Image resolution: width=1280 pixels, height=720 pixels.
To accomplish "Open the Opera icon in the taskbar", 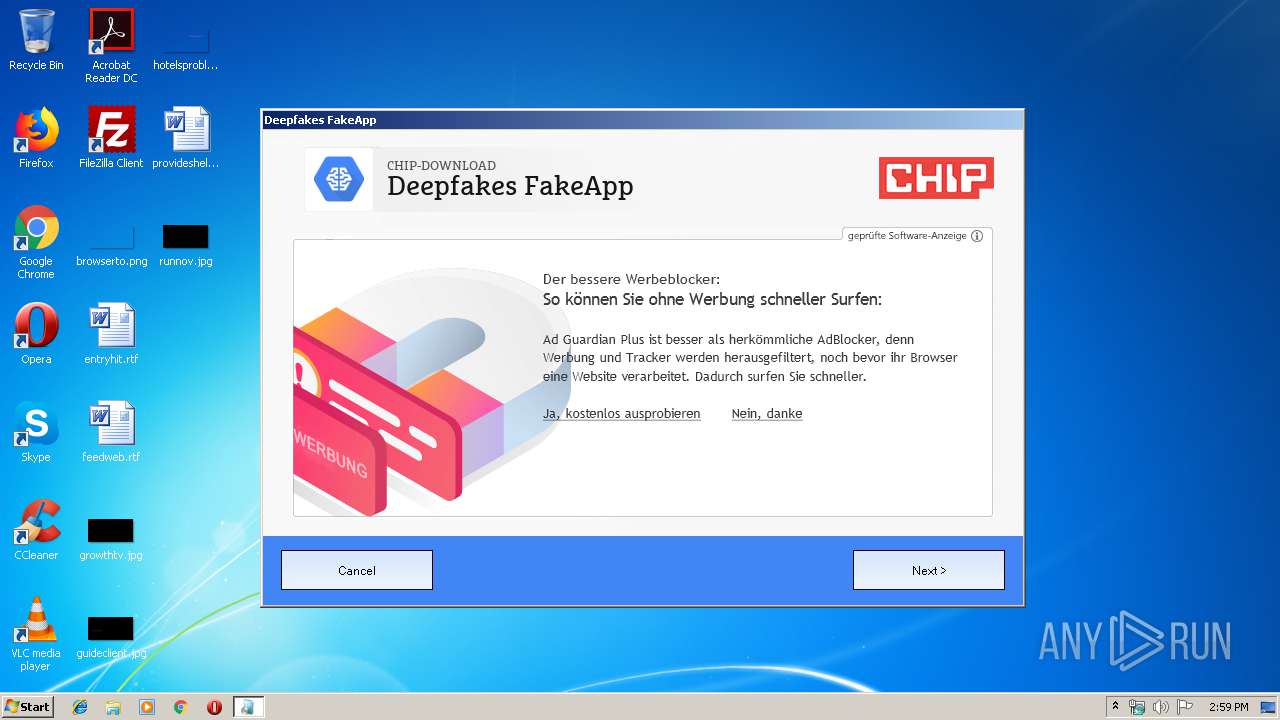I will coord(214,707).
